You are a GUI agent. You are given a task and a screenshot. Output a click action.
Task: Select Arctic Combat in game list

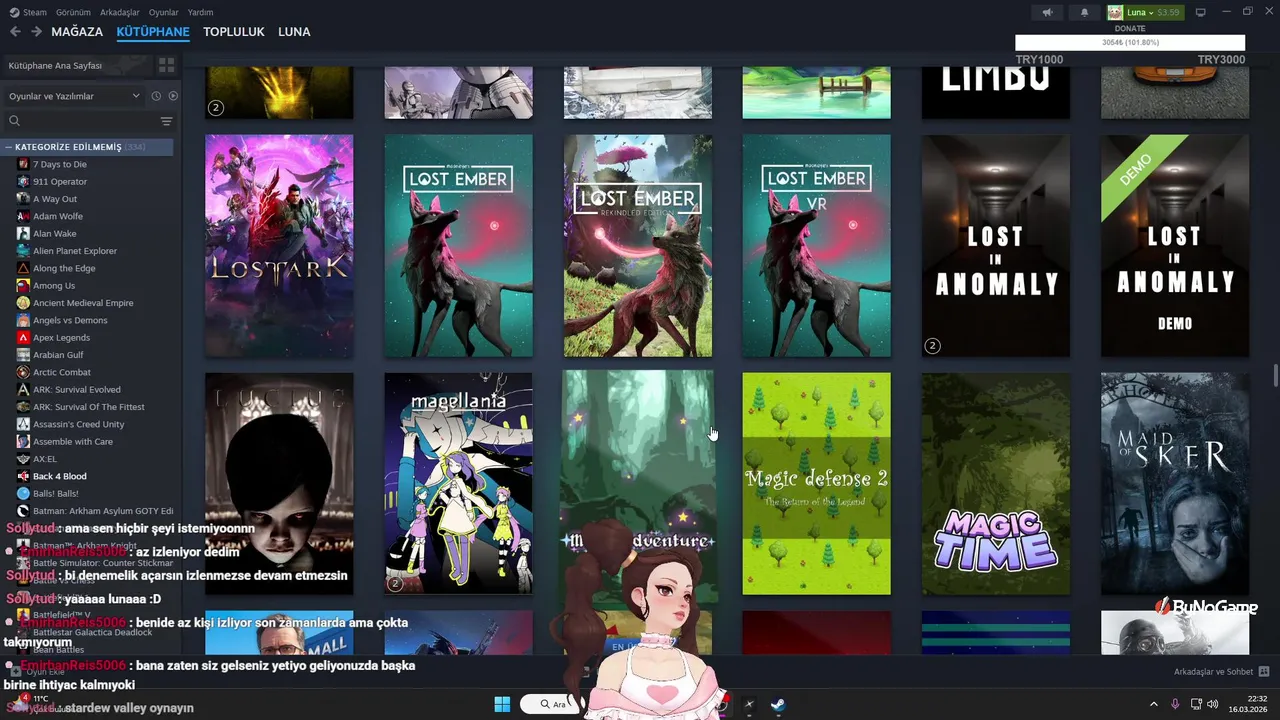pos(62,372)
